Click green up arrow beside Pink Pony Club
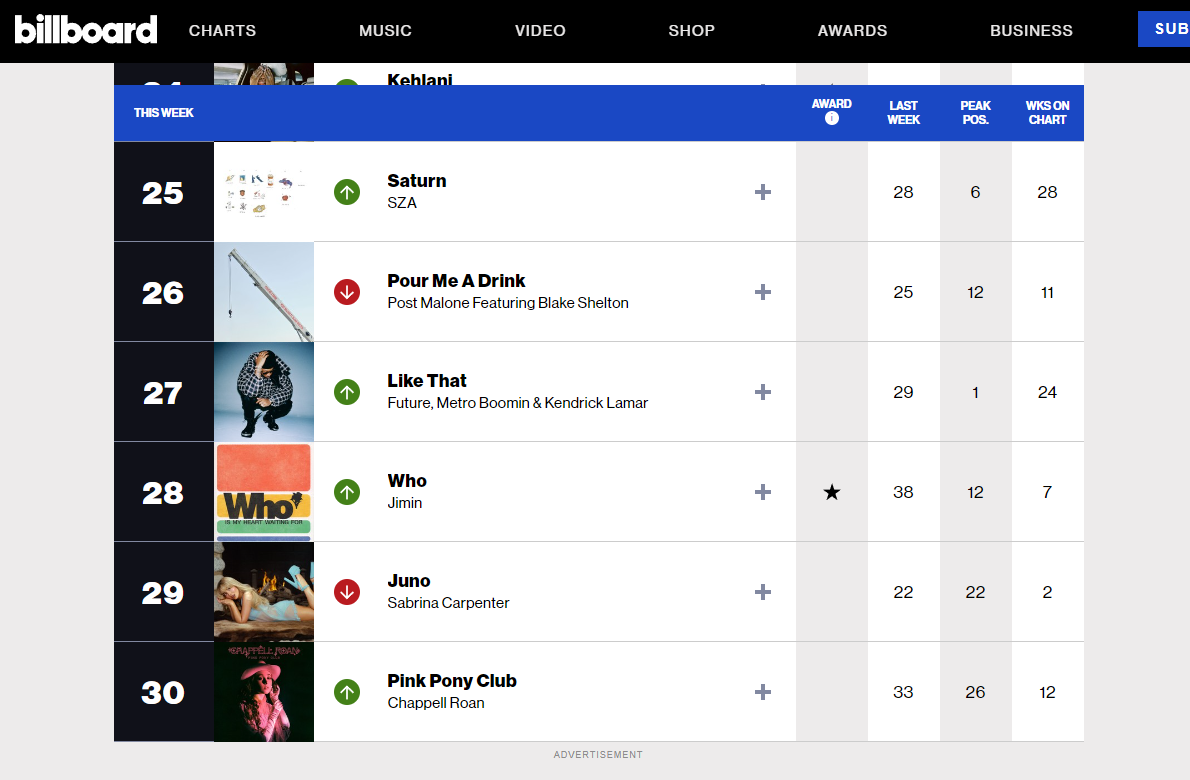Screen dimensions: 1190x780 click(x=347, y=692)
